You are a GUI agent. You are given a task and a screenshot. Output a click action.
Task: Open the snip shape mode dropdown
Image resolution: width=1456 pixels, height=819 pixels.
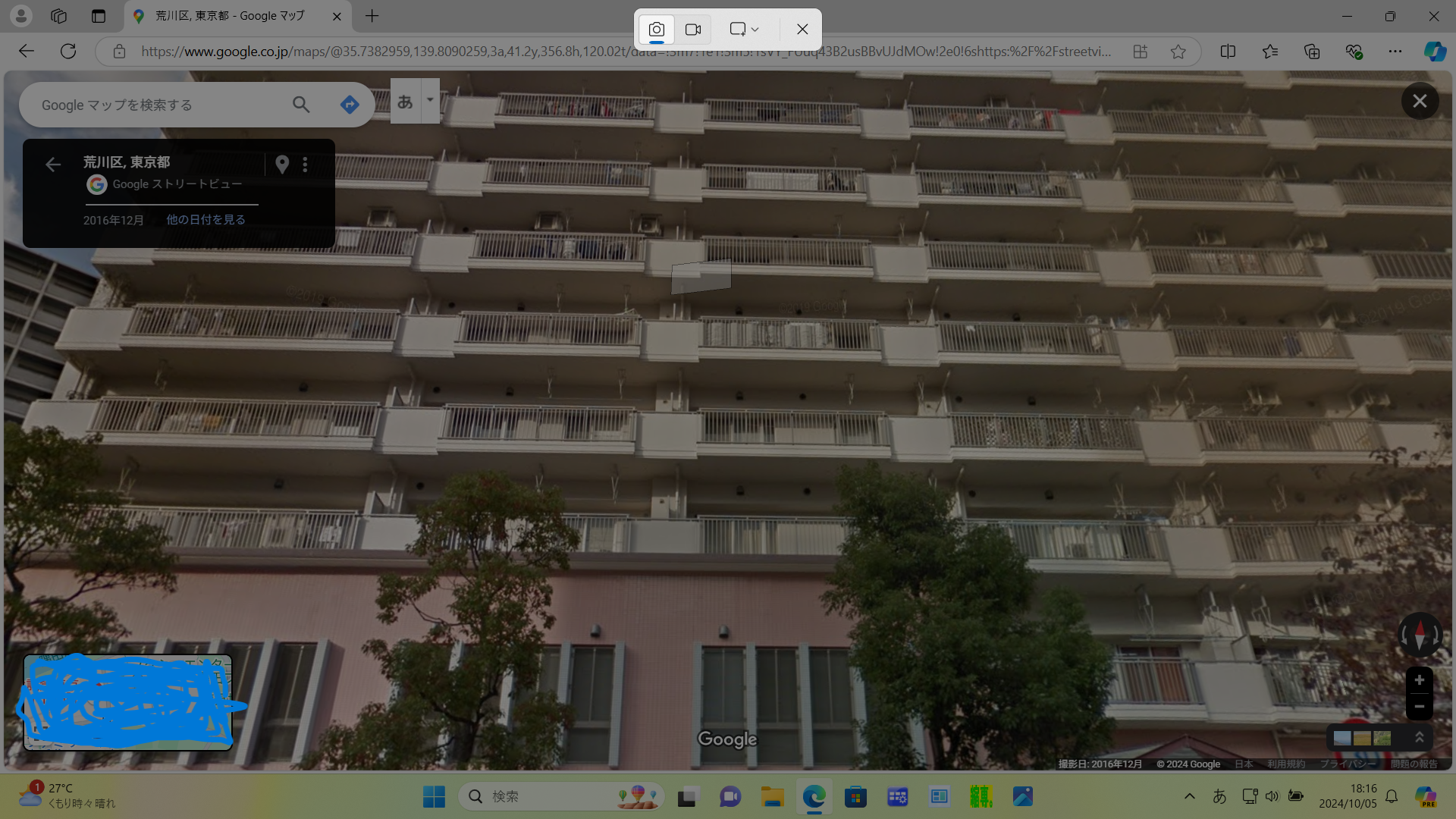(744, 30)
